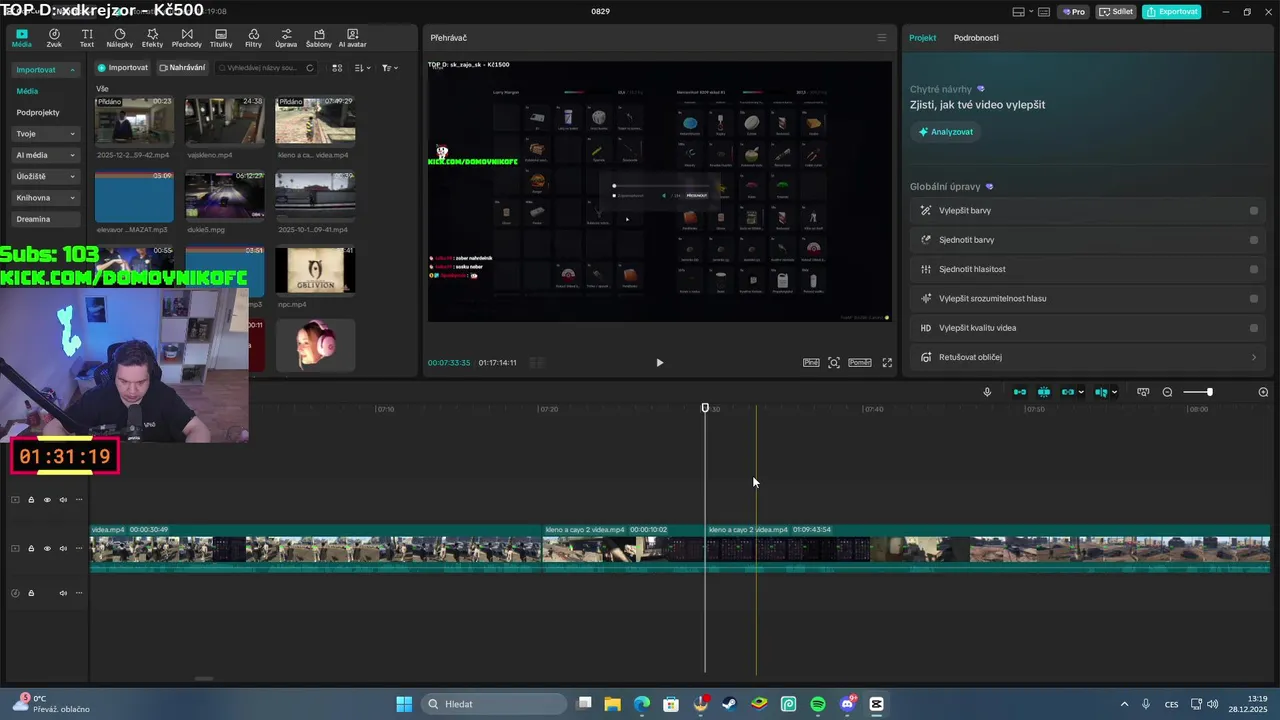Click the Analyzovat button
The width and height of the screenshot is (1280, 720).
pyautogui.click(x=946, y=132)
